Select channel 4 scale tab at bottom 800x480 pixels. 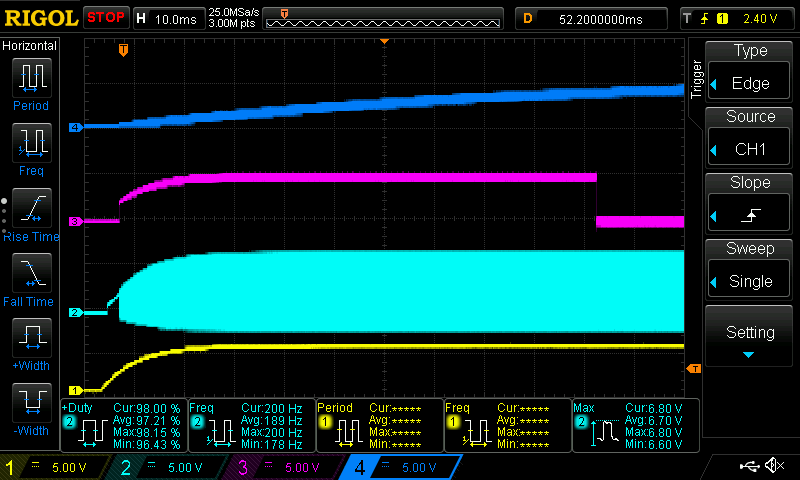coord(402,467)
